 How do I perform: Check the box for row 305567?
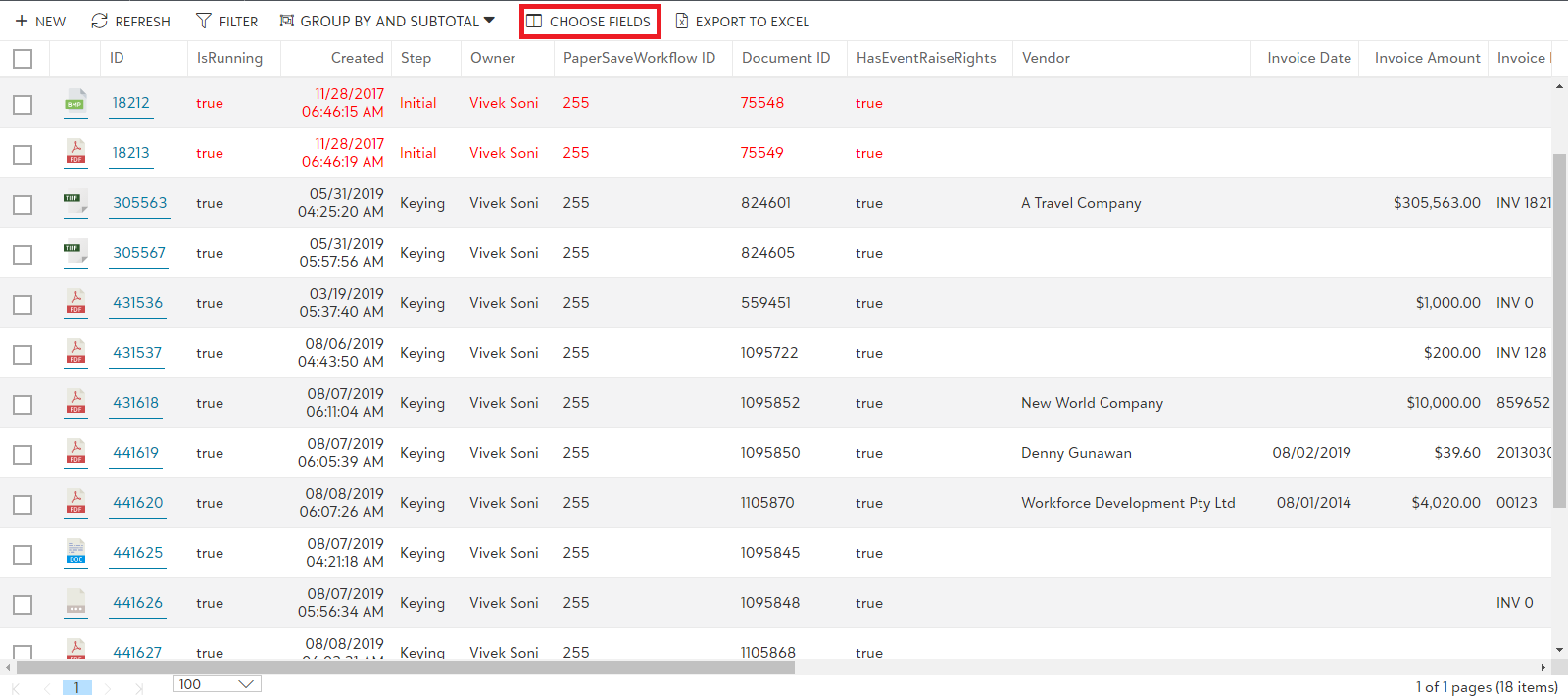(x=23, y=255)
